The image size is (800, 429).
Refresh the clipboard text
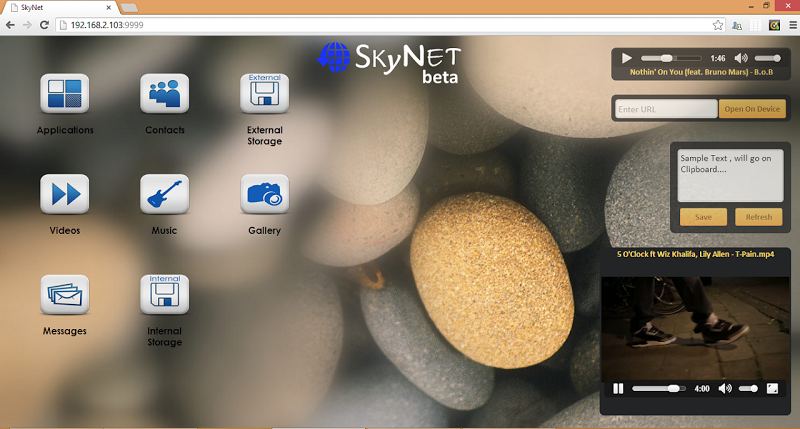pos(759,217)
